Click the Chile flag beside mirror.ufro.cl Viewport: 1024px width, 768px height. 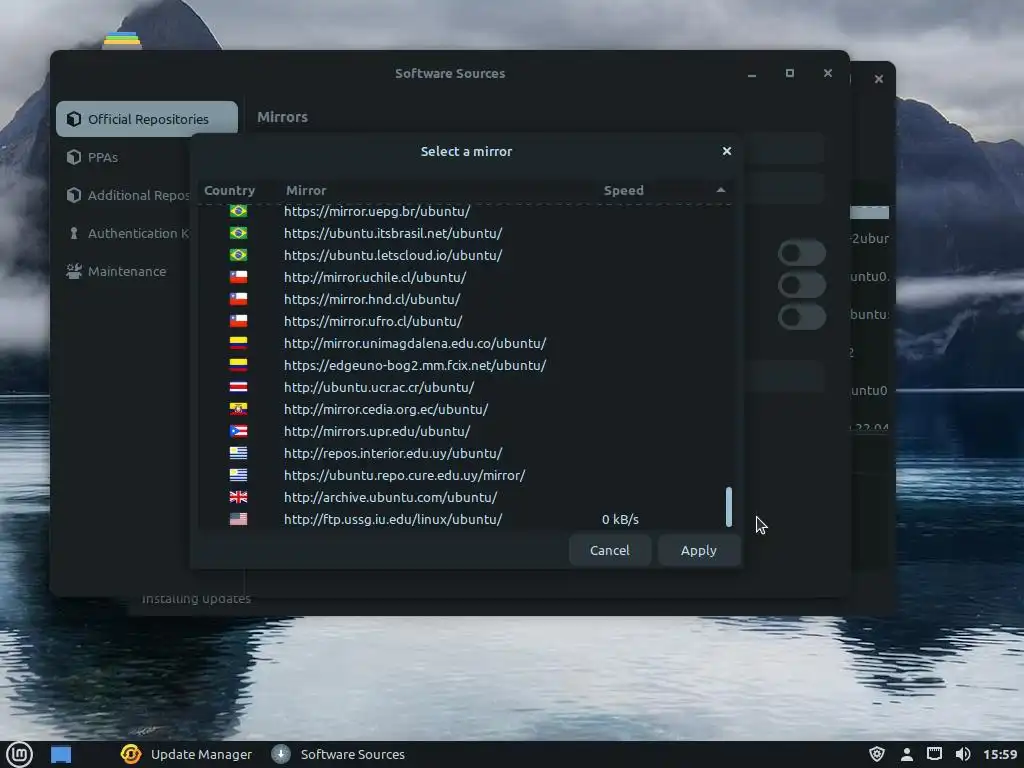(x=238, y=321)
